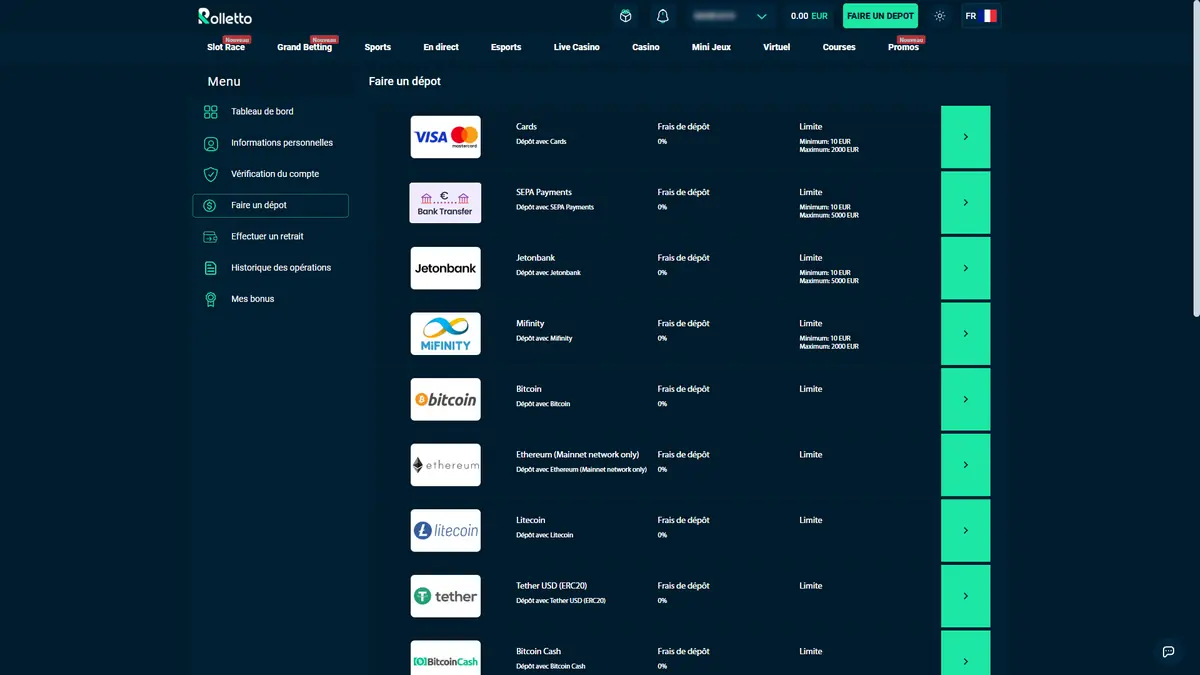The image size is (1200, 675).
Task: Open Cards deposit with green arrow
Action: click(965, 137)
